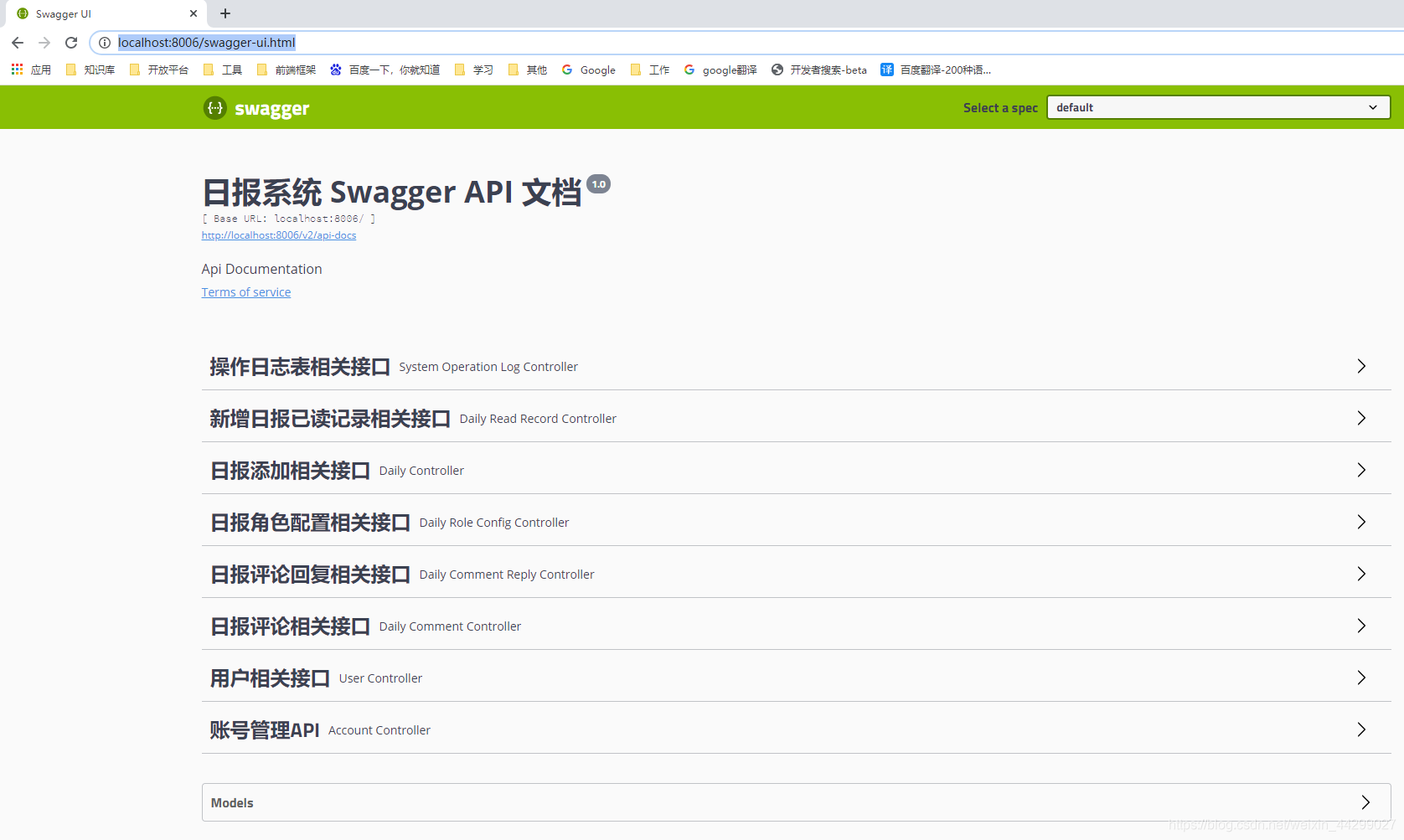Click the back navigation arrow

coord(18,43)
